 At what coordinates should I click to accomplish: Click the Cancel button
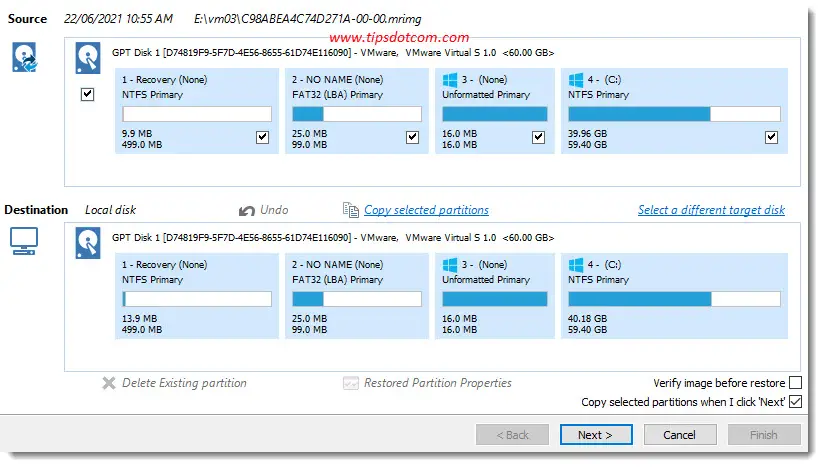tap(680, 435)
